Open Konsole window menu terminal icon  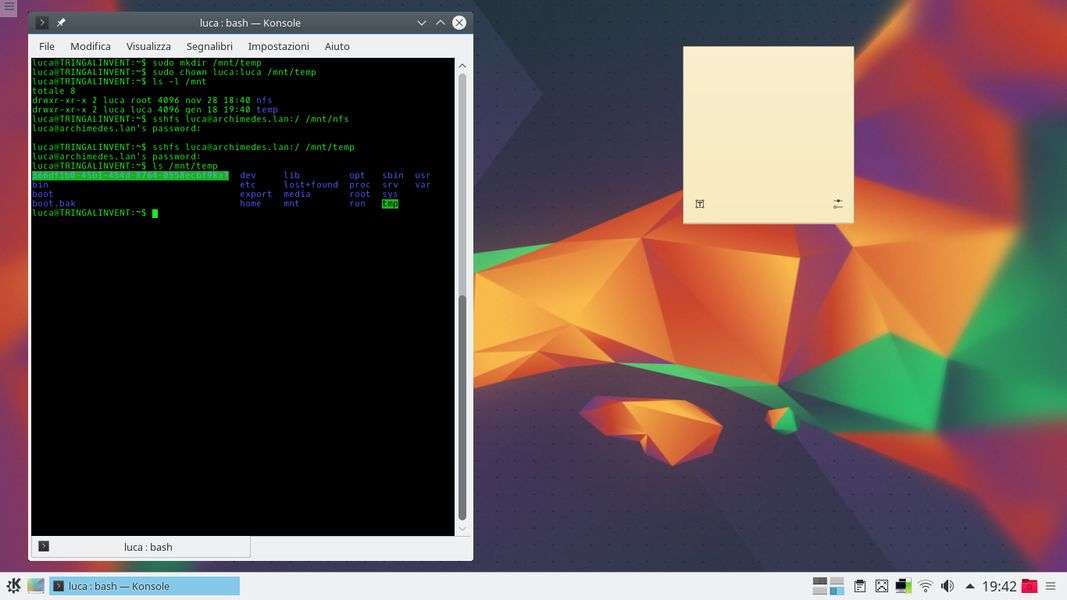(42, 23)
